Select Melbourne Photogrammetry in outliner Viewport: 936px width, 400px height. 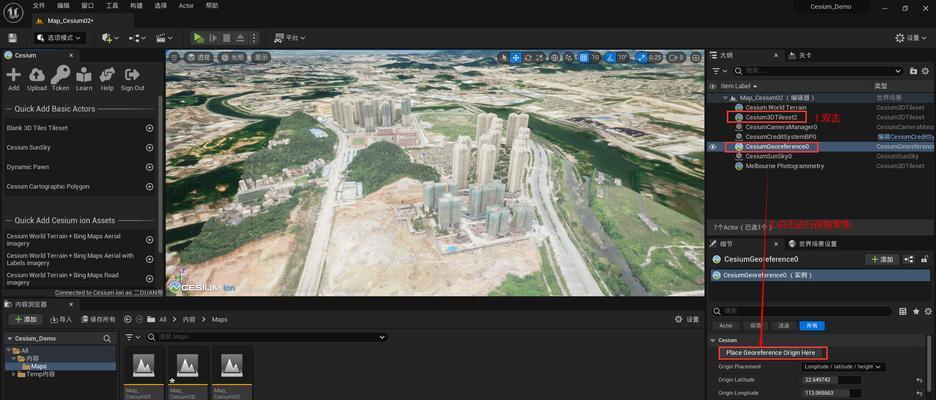point(784,166)
